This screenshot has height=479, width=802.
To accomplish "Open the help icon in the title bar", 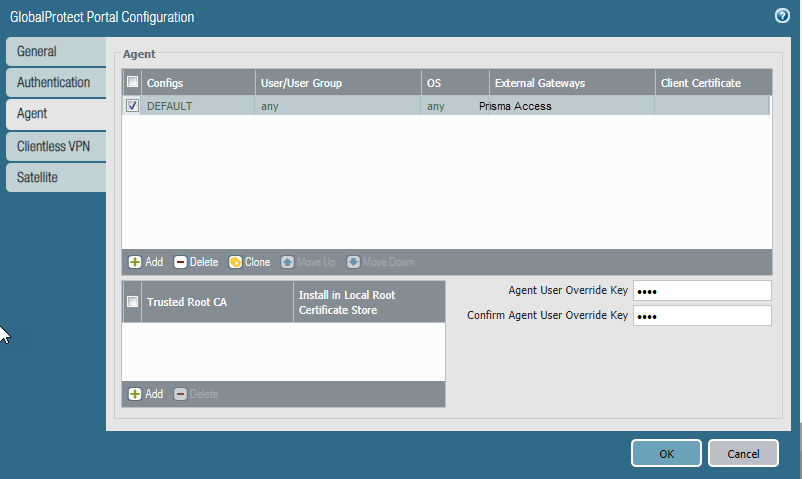I will pos(782,16).
